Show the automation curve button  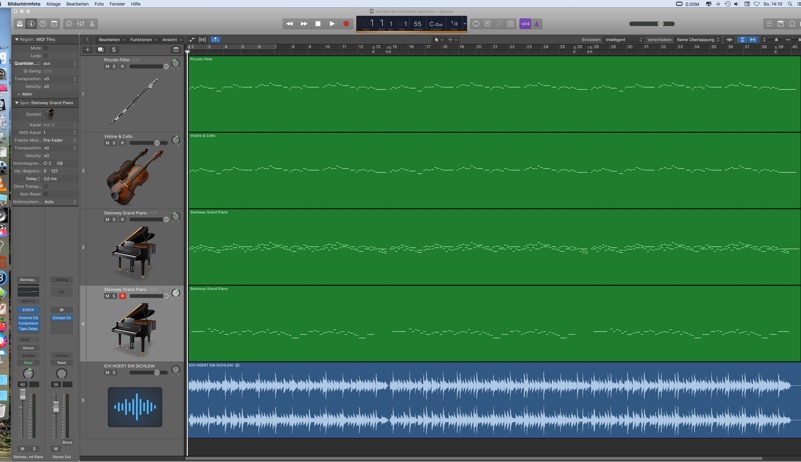(192, 39)
